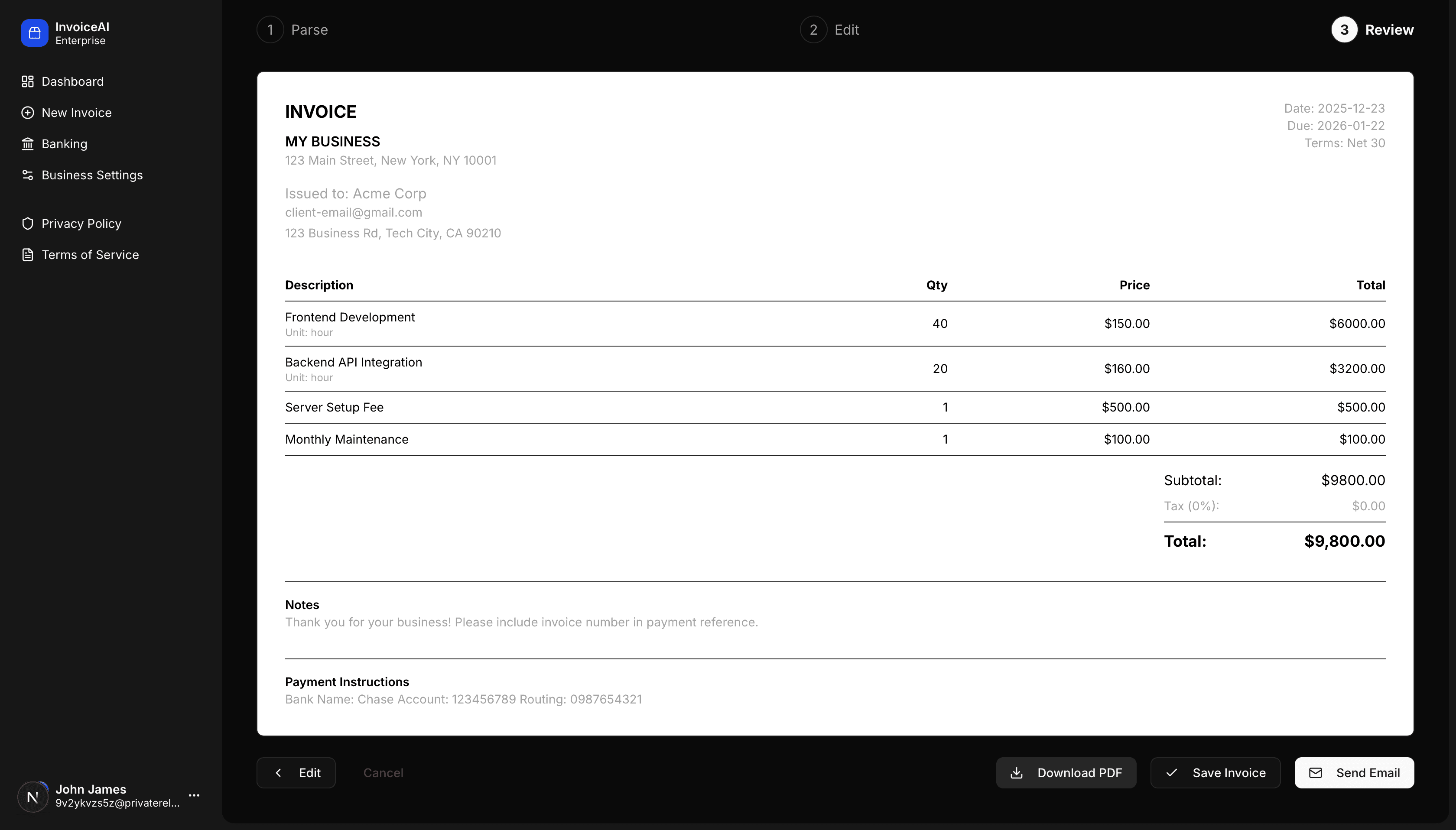Click the Send Email button
This screenshot has height=830, width=1456.
(x=1354, y=772)
